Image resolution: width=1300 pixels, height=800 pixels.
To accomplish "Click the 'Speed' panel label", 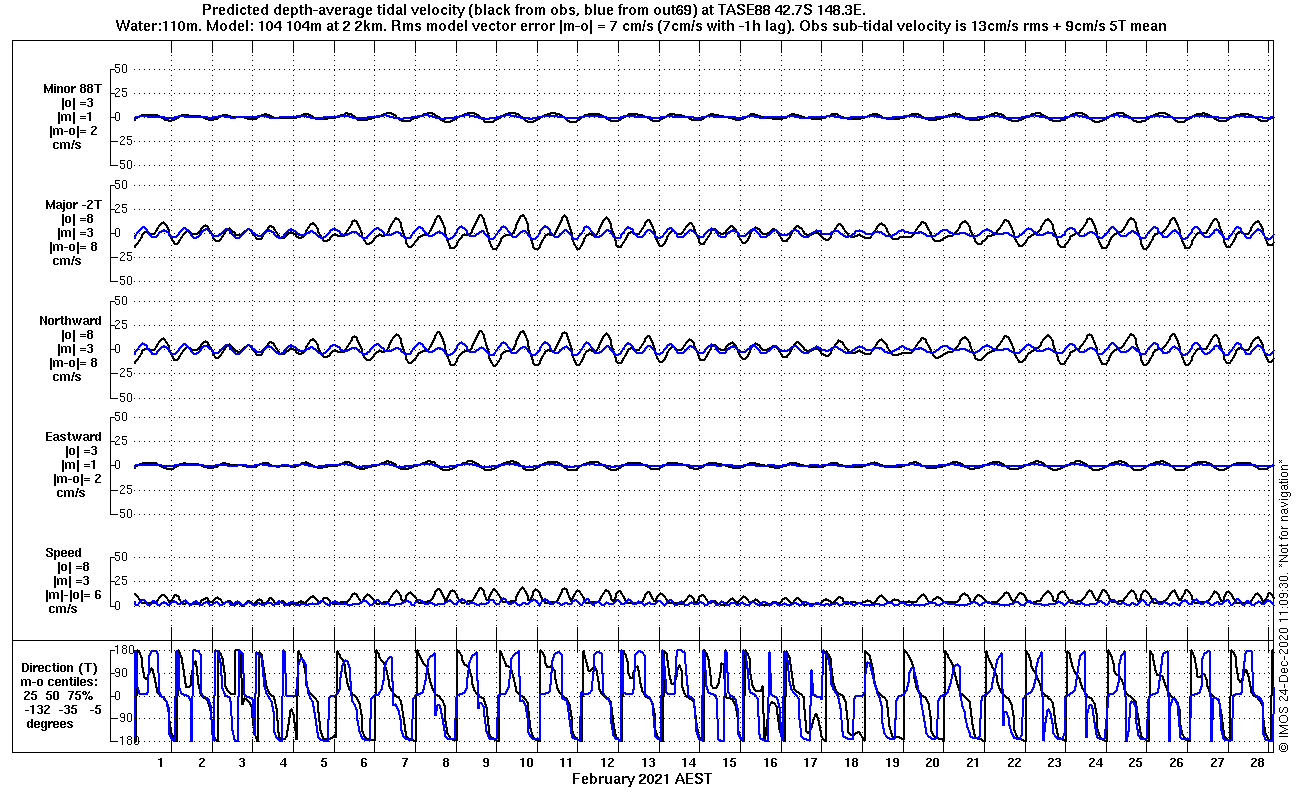I will [x=63, y=553].
